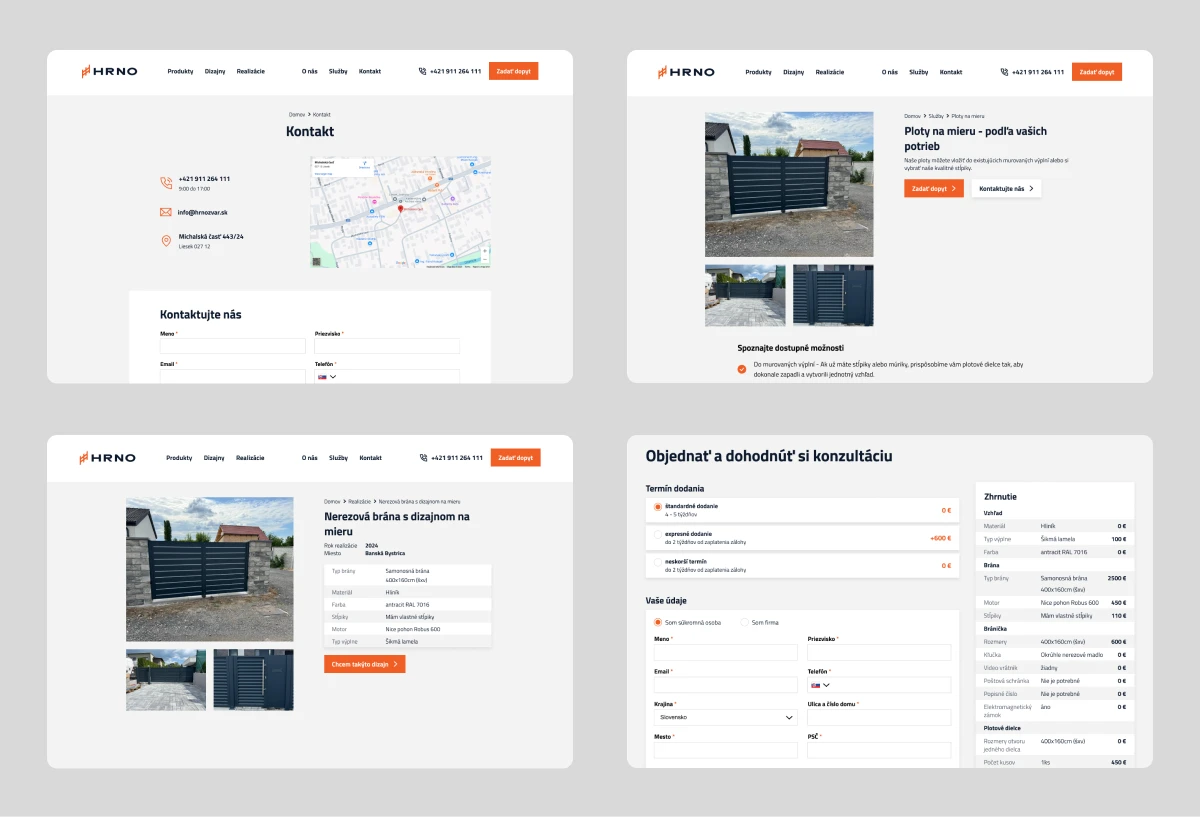Click Priezvisko field in Kontaktujte nás form
The height and width of the screenshot is (817, 1200).
pyautogui.click(x=387, y=346)
